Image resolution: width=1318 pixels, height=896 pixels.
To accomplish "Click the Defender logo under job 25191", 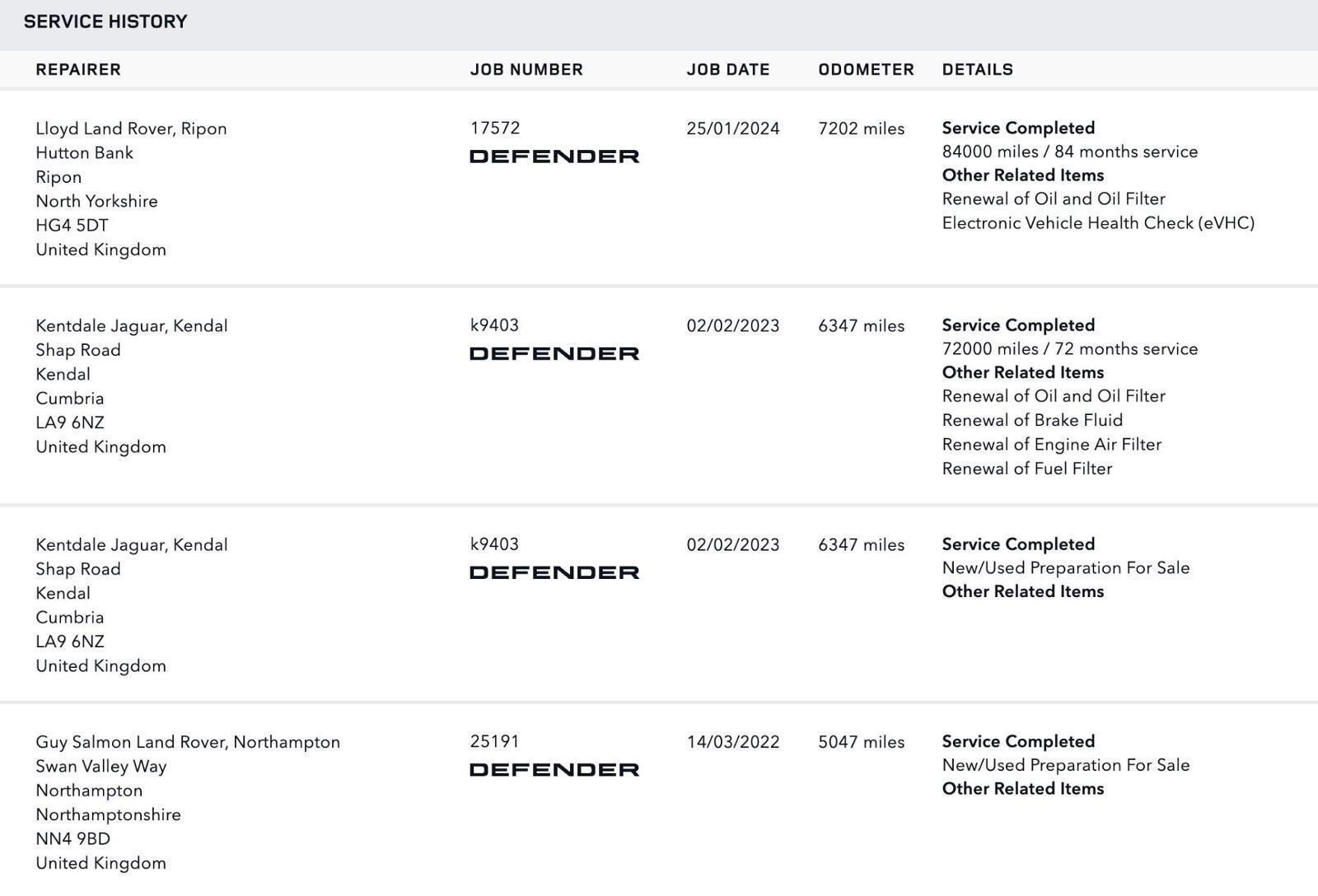I will 554,769.
